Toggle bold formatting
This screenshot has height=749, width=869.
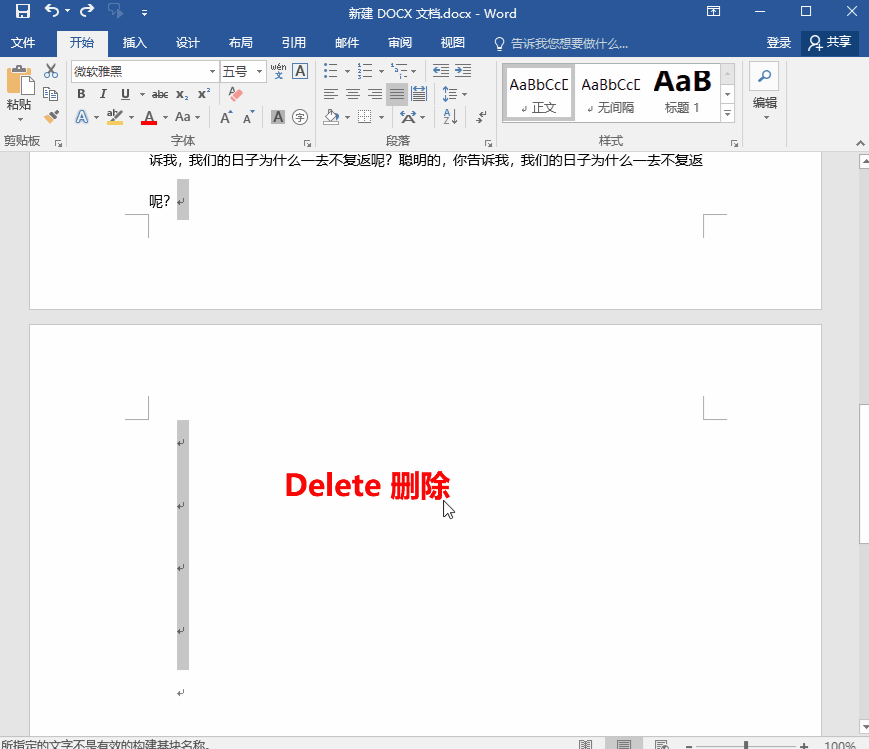tap(81, 93)
